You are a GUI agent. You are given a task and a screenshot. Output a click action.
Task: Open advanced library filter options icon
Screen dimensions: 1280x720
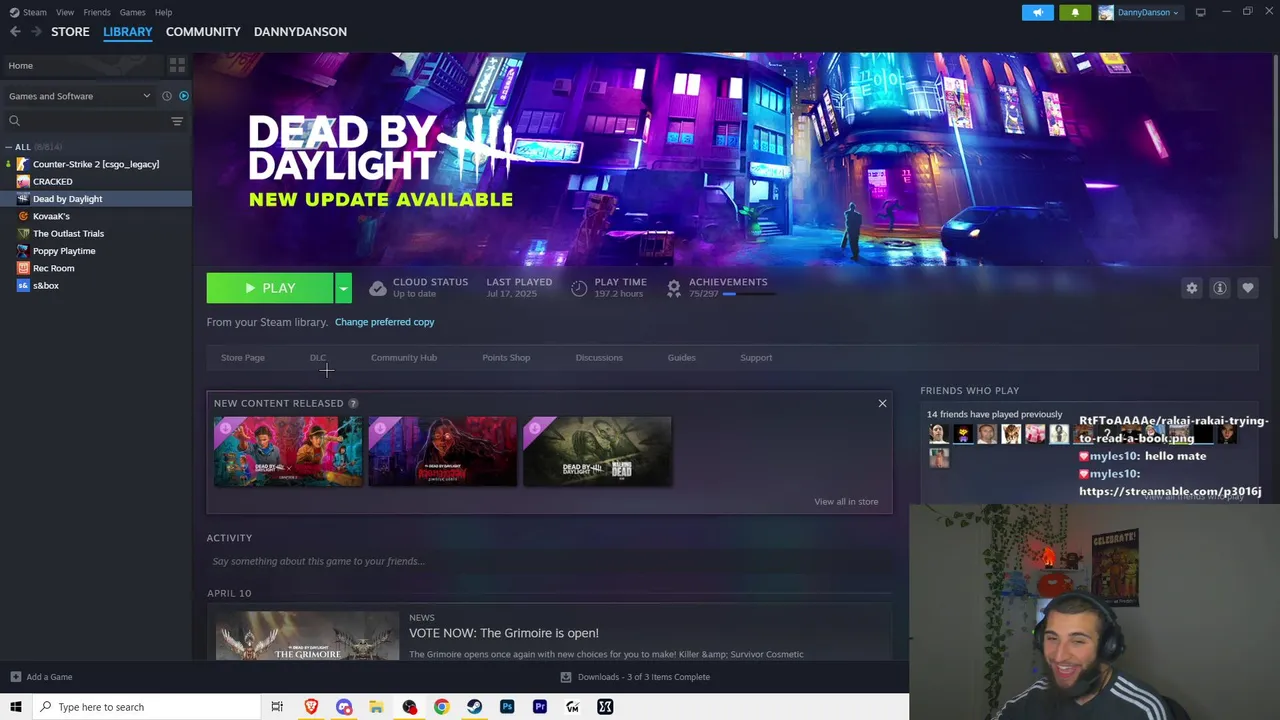pos(177,121)
